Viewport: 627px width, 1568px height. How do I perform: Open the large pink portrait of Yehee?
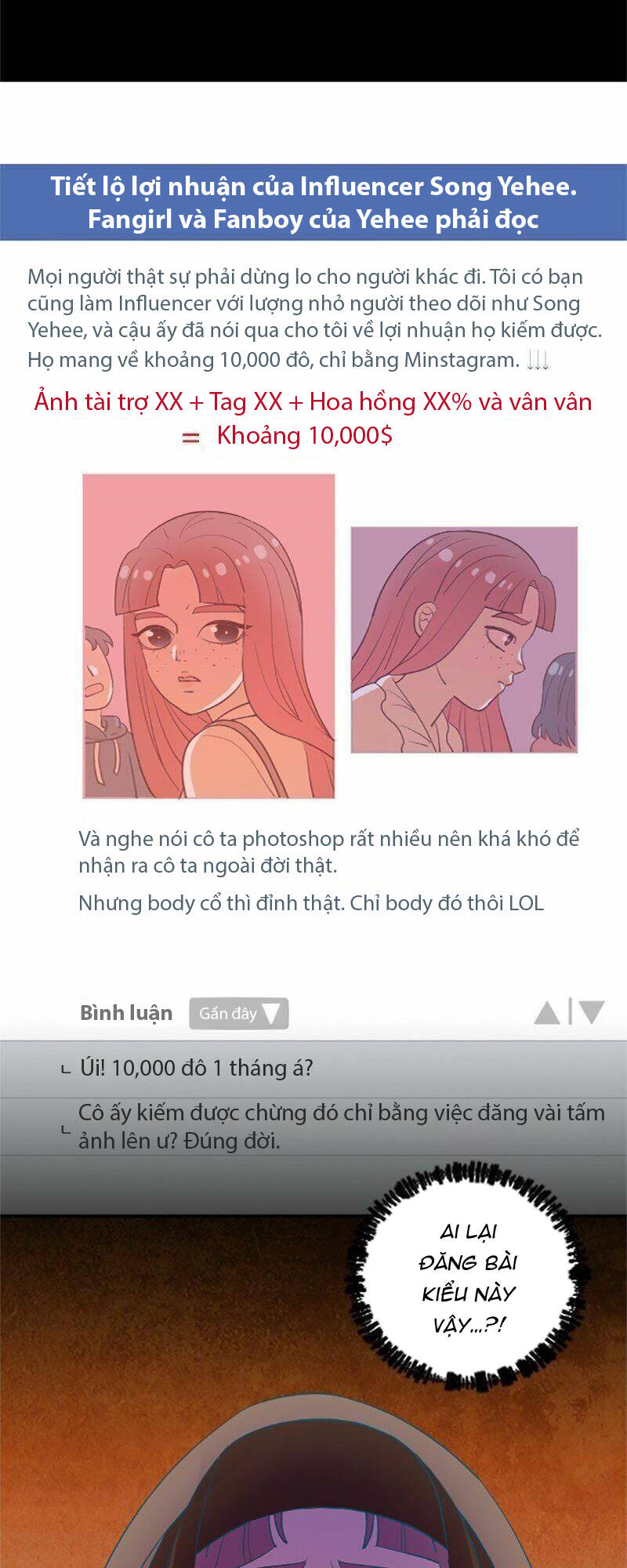click(208, 636)
